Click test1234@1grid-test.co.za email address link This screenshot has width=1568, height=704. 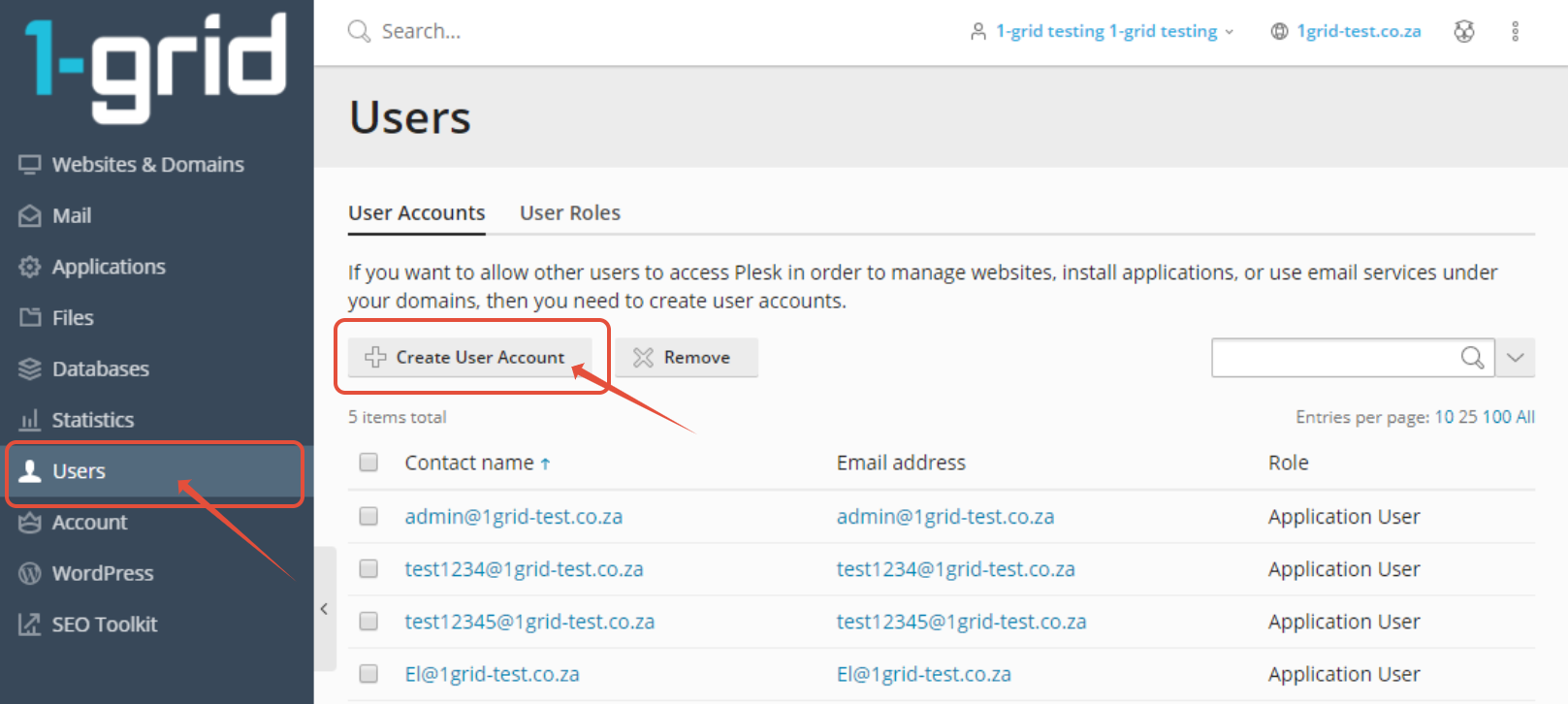(x=956, y=569)
